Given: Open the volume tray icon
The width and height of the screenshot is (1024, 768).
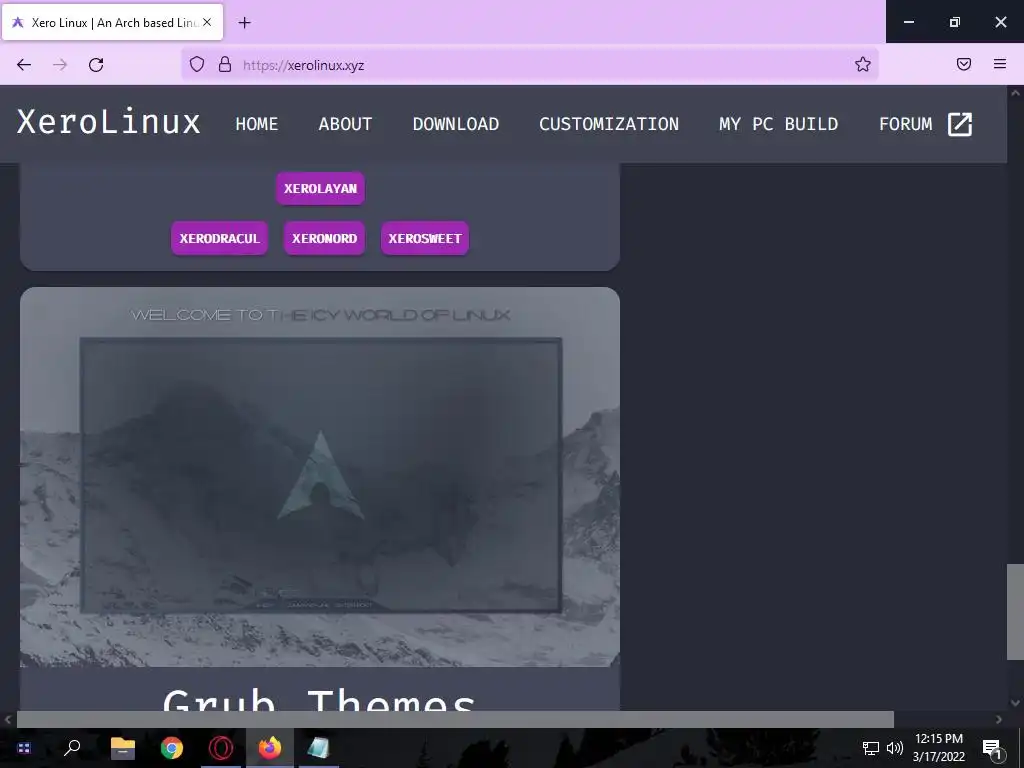Looking at the screenshot, I should click(x=895, y=748).
